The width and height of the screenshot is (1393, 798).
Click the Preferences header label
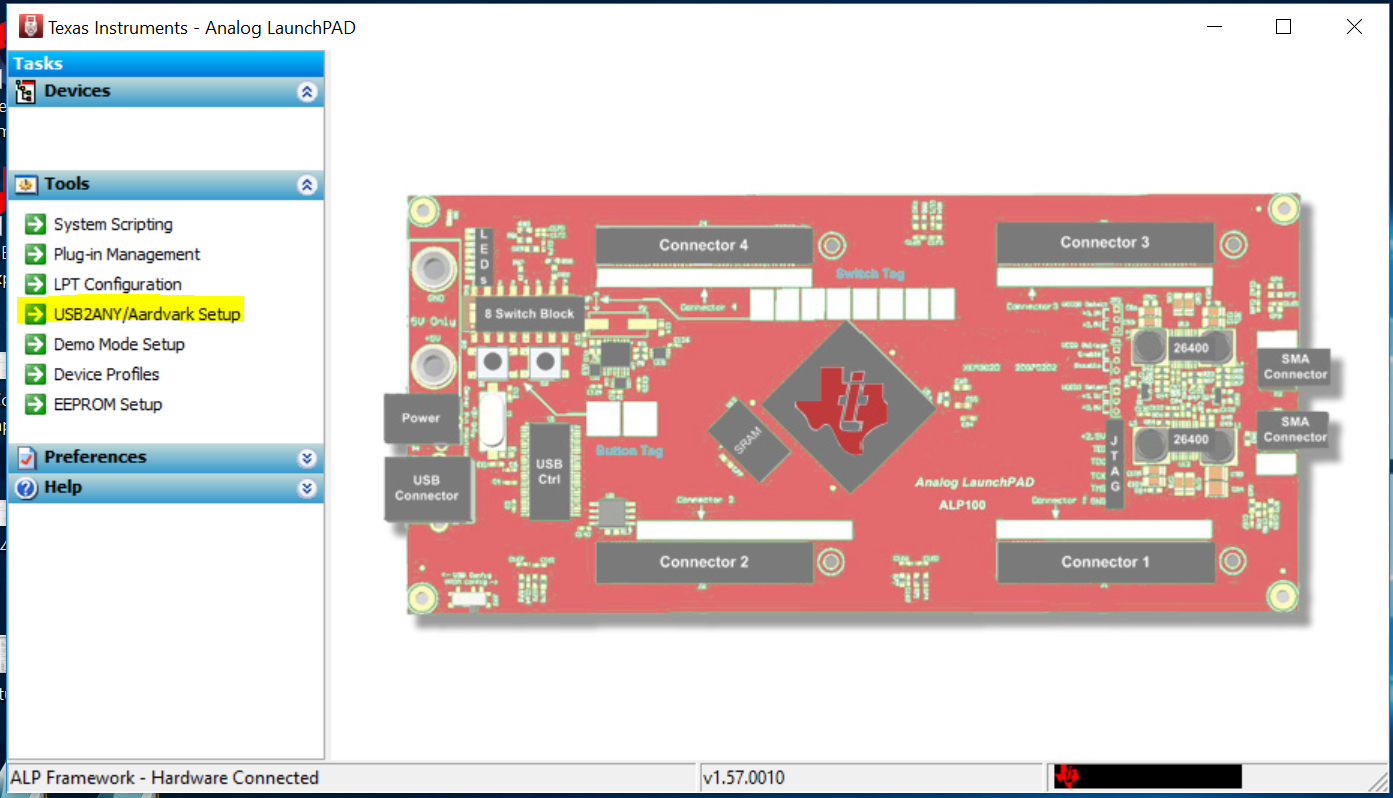pyautogui.click(x=95, y=457)
